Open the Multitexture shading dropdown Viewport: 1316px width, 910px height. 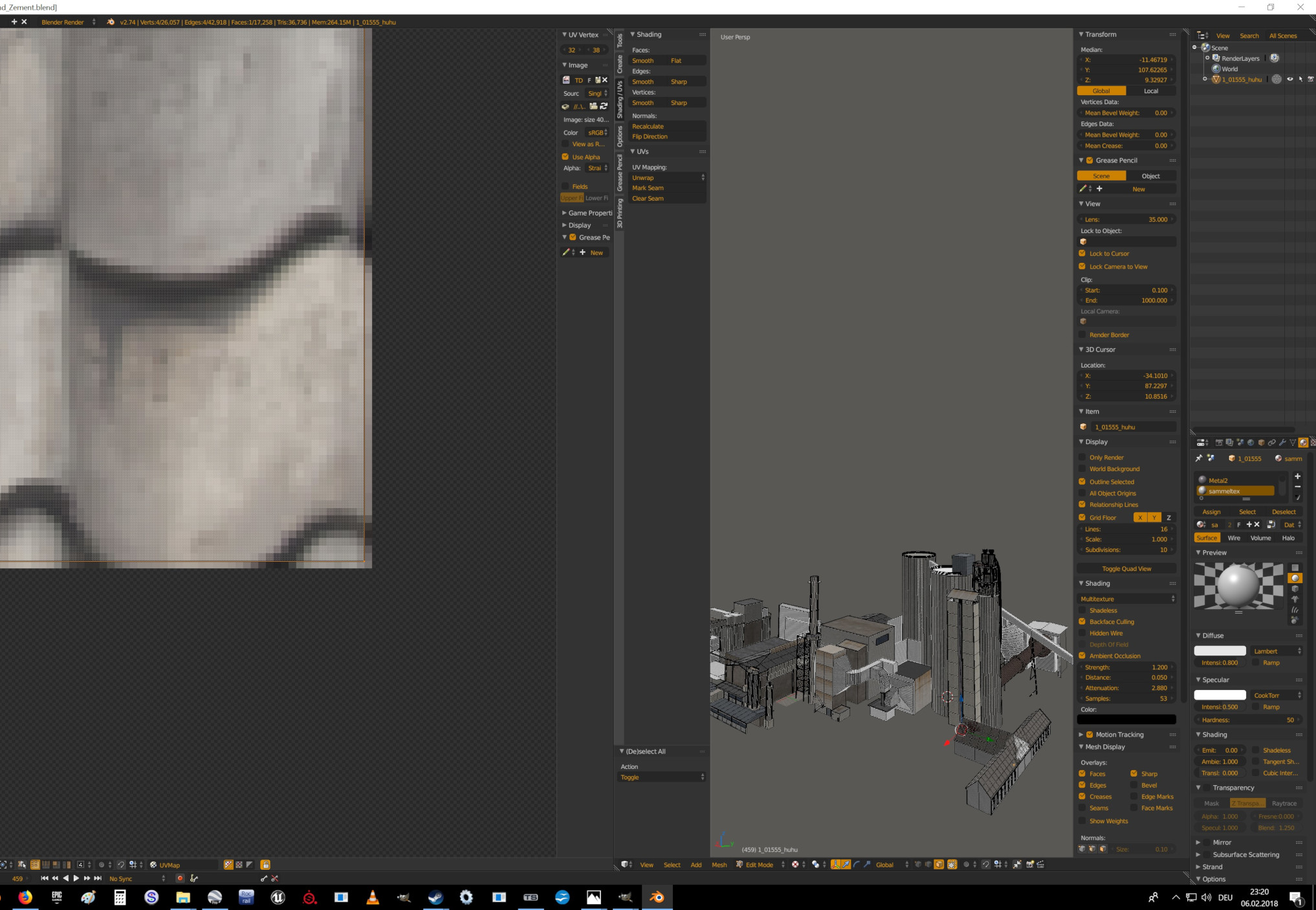point(1126,599)
